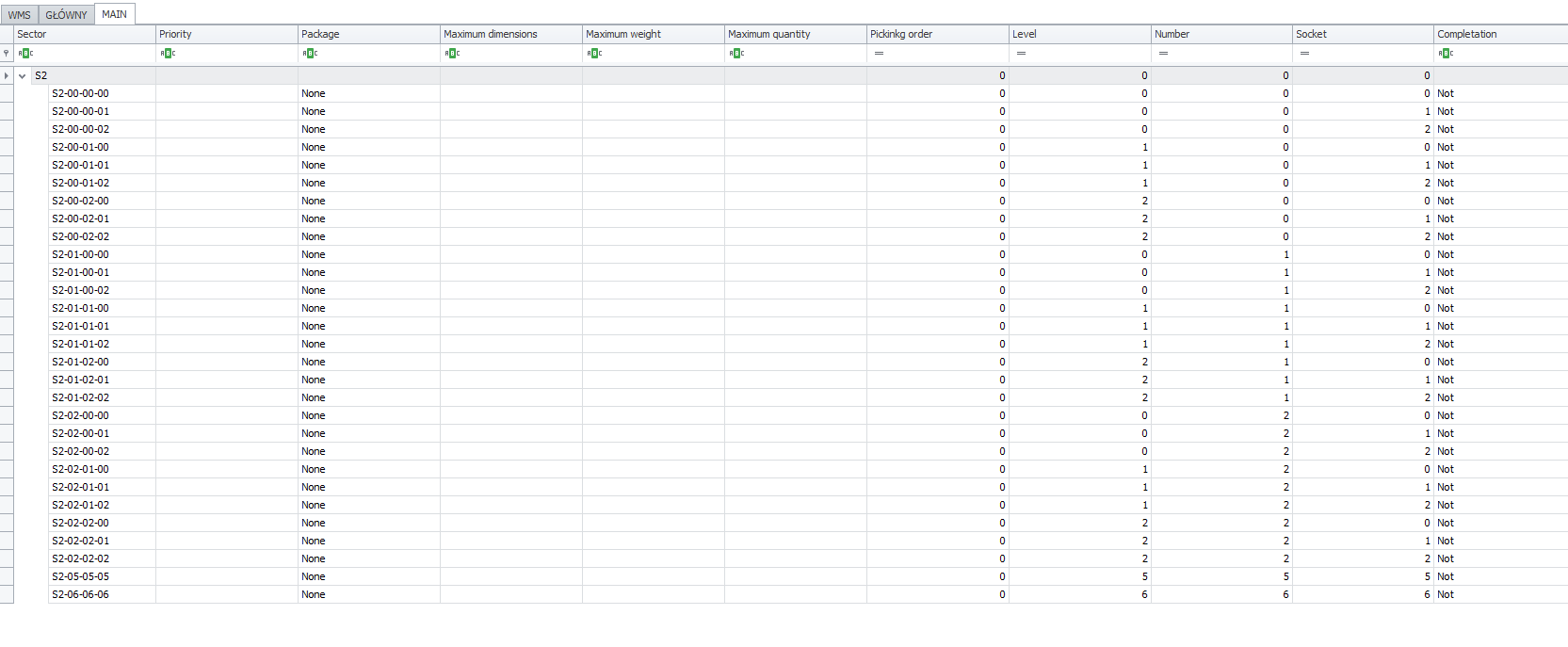The height and width of the screenshot is (647, 1568).
Task: Sort by the Level column header
Action: pos(1080,34)
